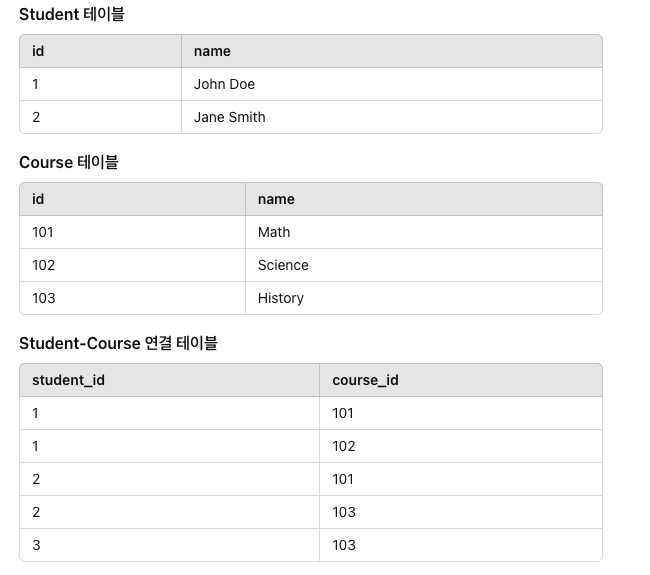This screenshot has height=575, width=650.
Task: Click the student_id column header
Action: (169, 380)
